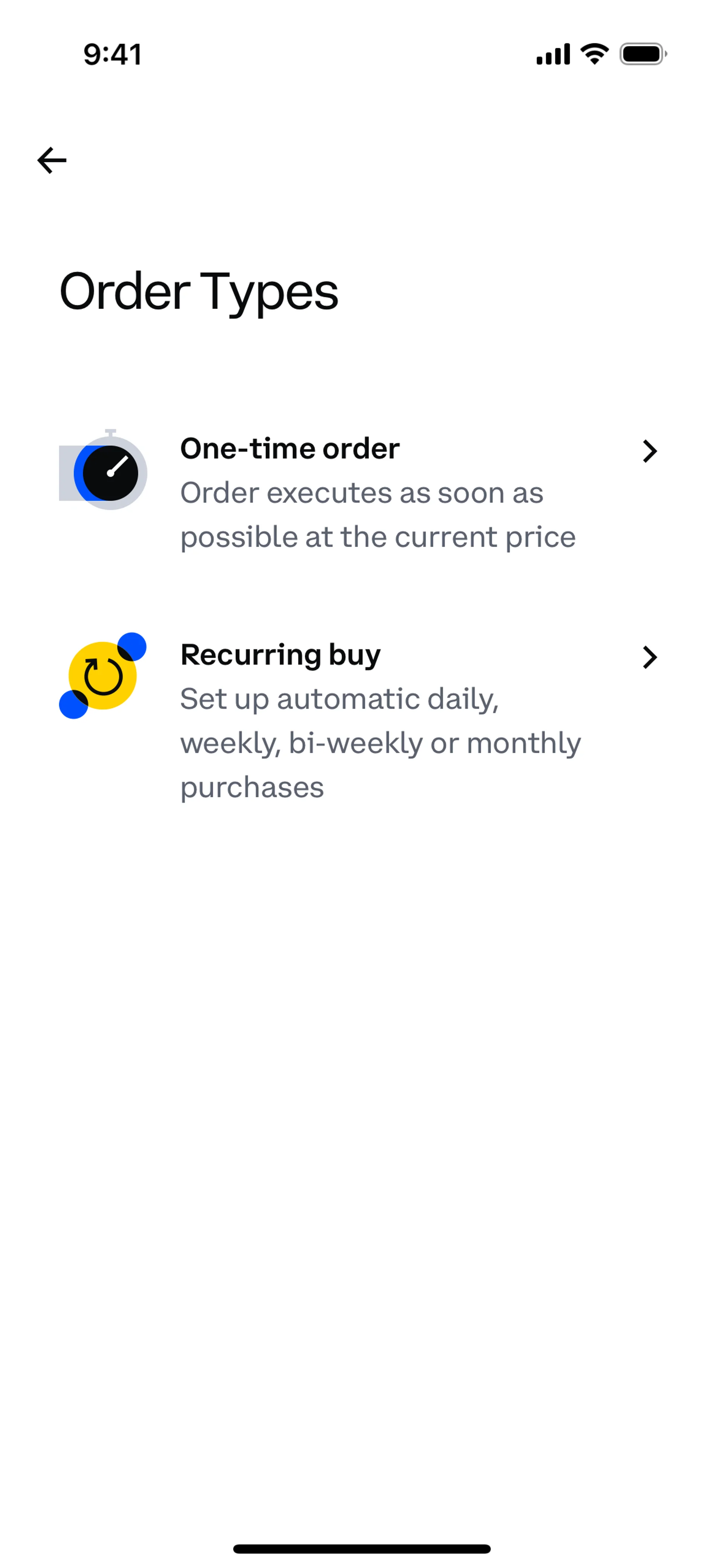Select the One-time order title
723x1568 pixels.
pos(290,449)
